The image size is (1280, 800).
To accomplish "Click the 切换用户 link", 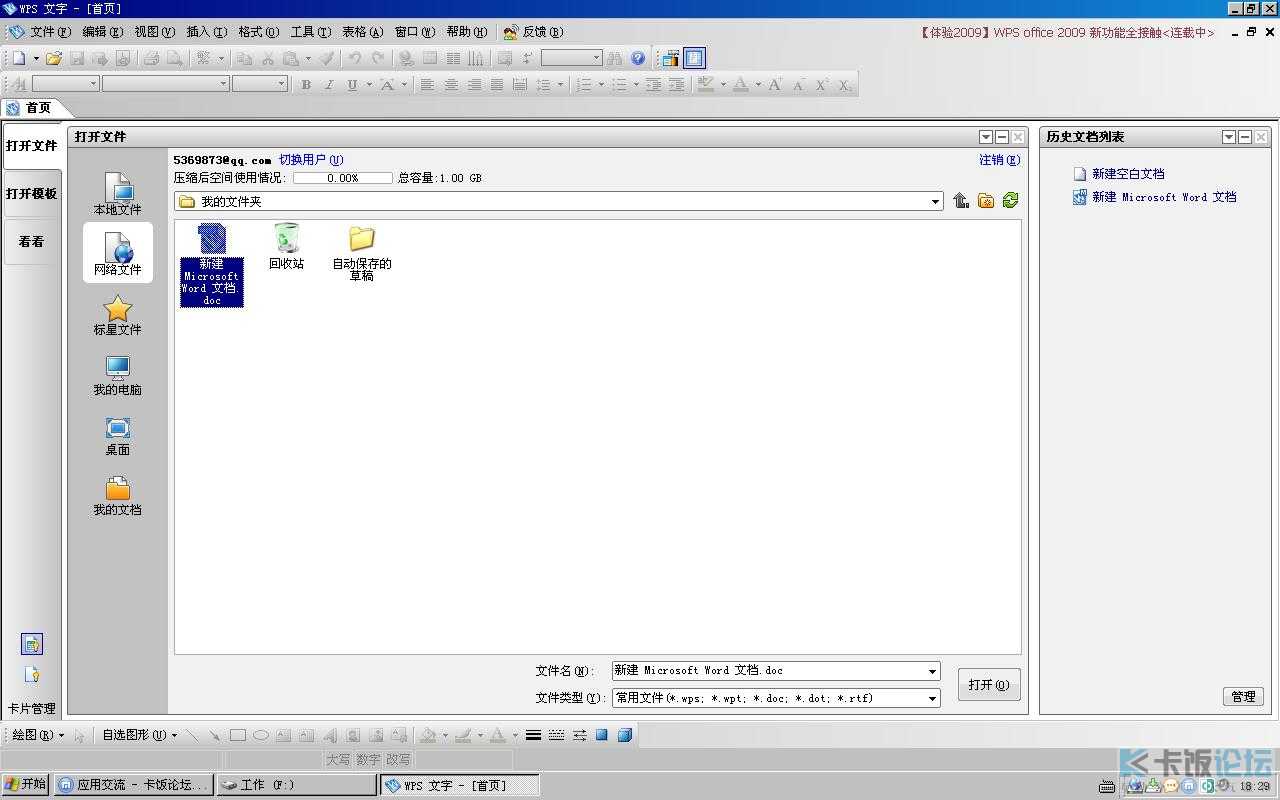I will point(311,160).
